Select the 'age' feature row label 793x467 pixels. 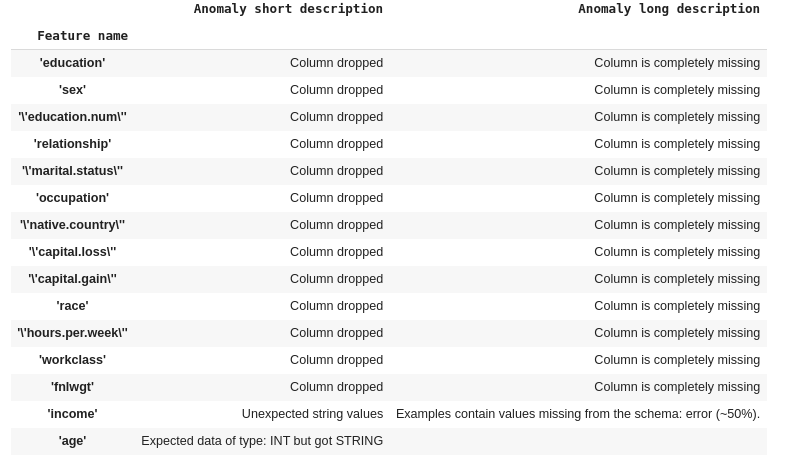point(72,441)
